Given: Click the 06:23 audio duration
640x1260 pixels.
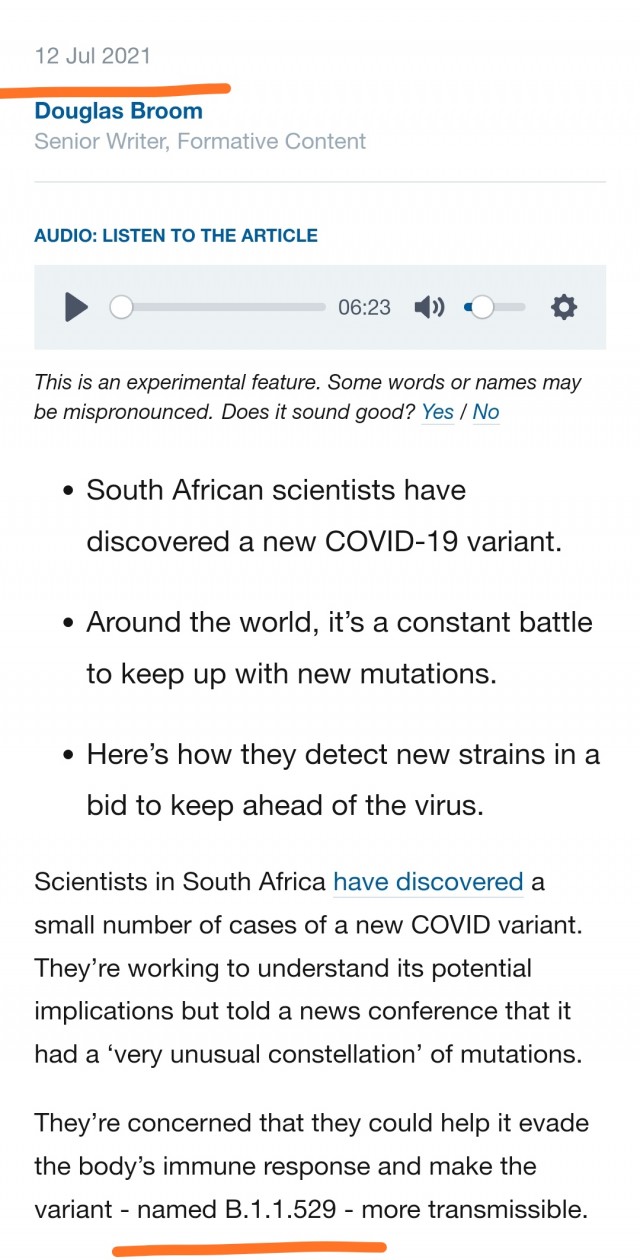Looking at the screenshot, I should pyautogui.click(x=364, y=308).
